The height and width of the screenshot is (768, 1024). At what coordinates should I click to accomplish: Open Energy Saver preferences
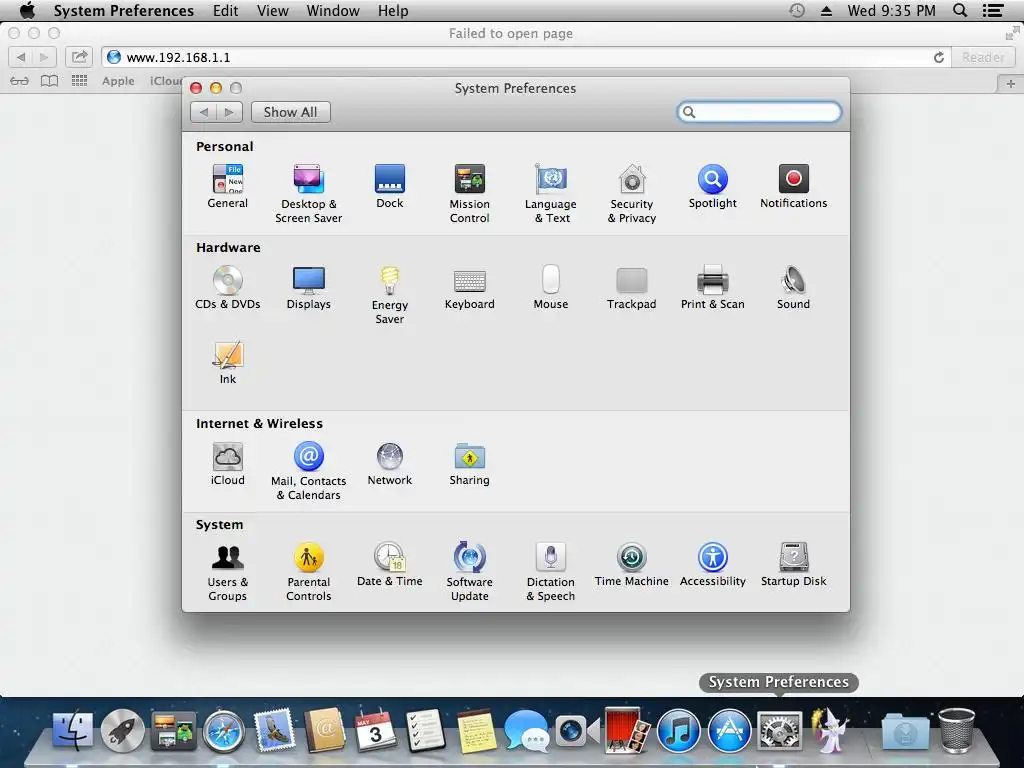click(x=390, y=295)
